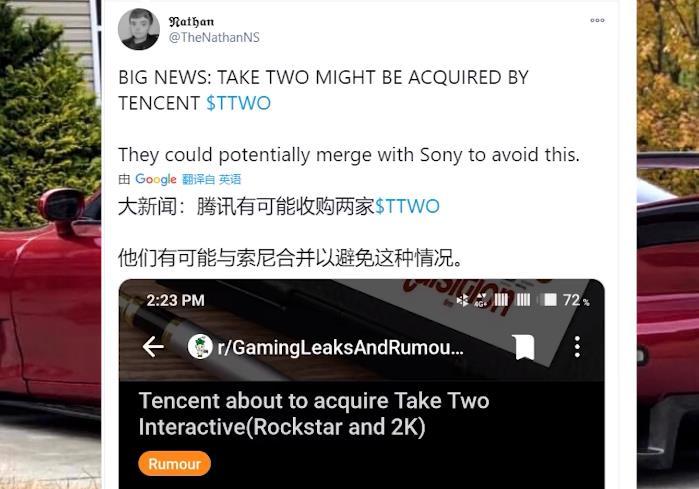Open the $TTWO cashtag in English text
Image resolution: width=699 pixels, height=489 pixels.
[x=238, y=103]
